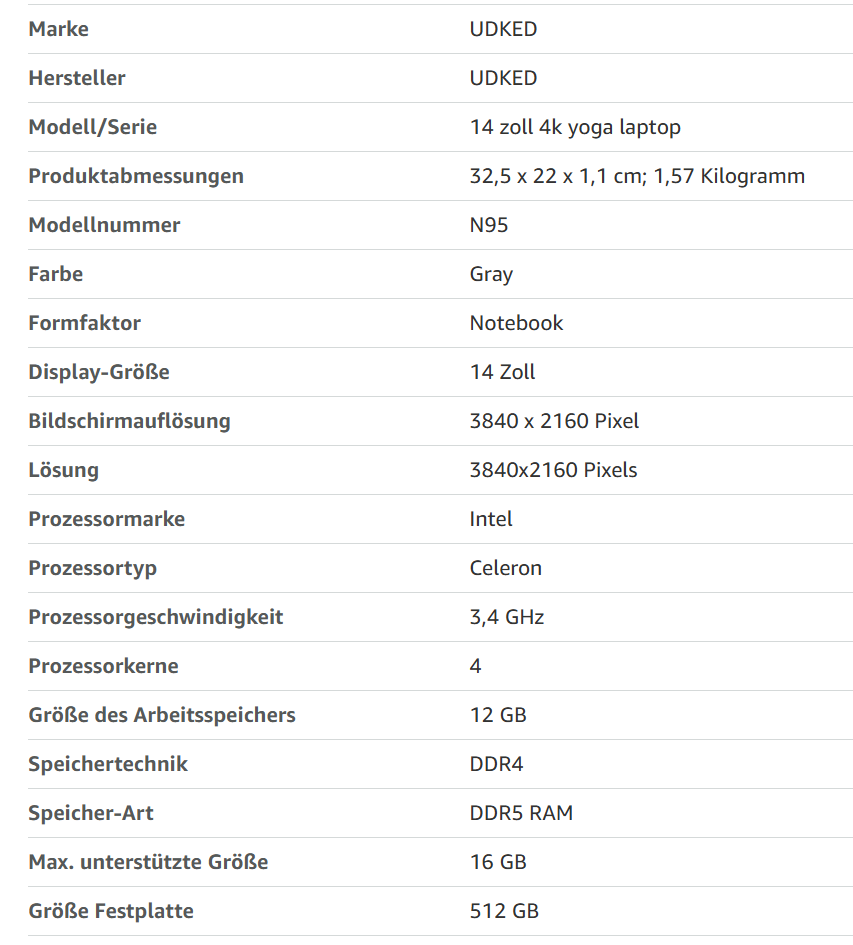Click the Speichertechnik value DDR4
The image size is (853, 945).
[497, 764]
